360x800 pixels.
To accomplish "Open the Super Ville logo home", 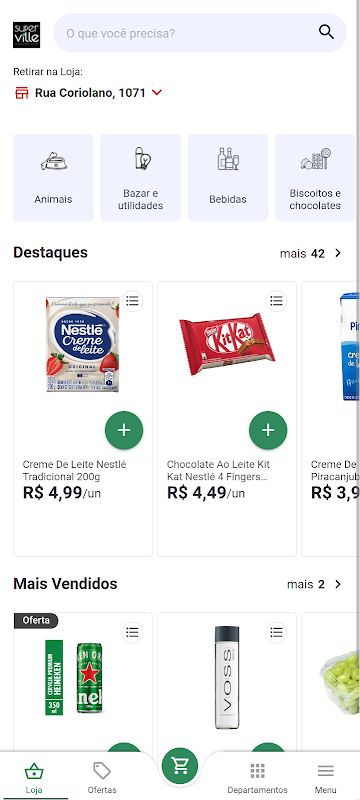I will pos(27,35).
